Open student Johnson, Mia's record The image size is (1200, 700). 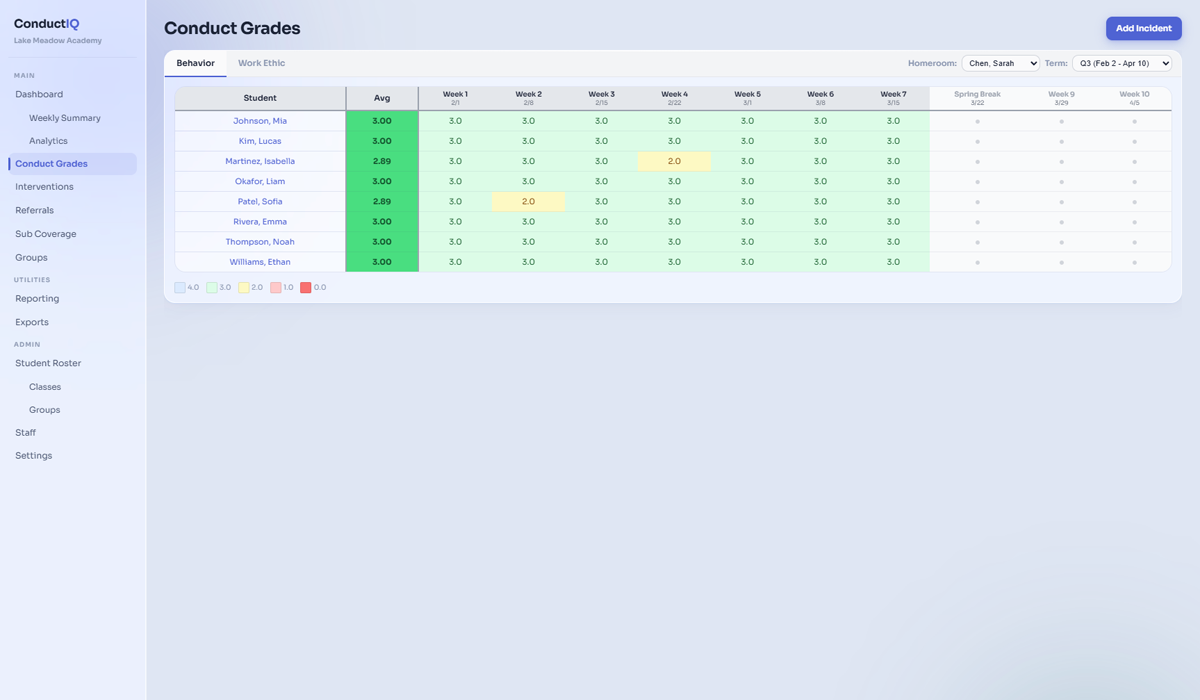(x=260, y=120)
